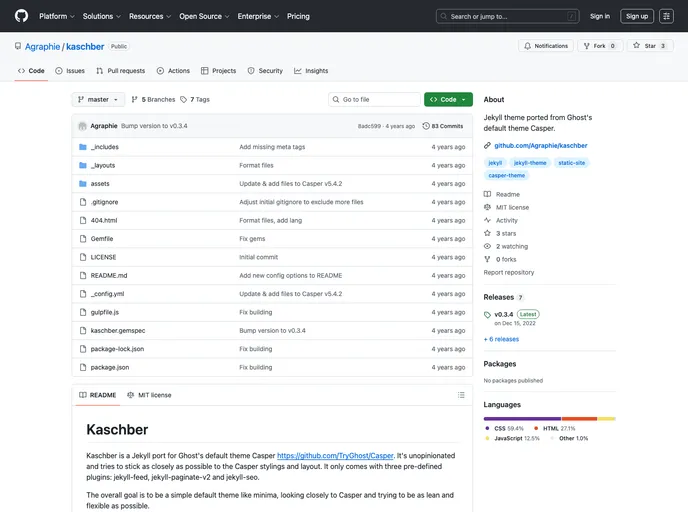Click the Sign up button
The height and width of the screenshot is (512, 688).
pyautogui.click(x=636, y=16)
